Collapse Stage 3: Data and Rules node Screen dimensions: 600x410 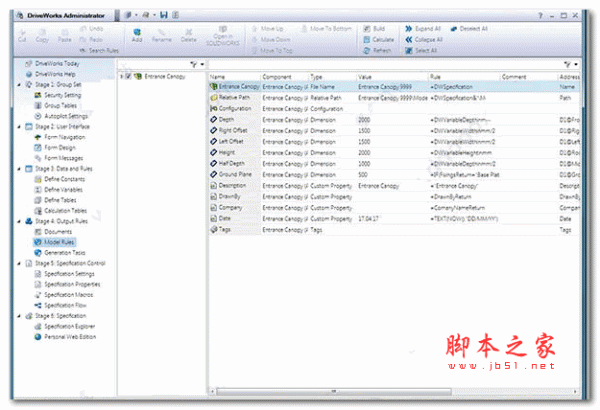coord(19,168)
